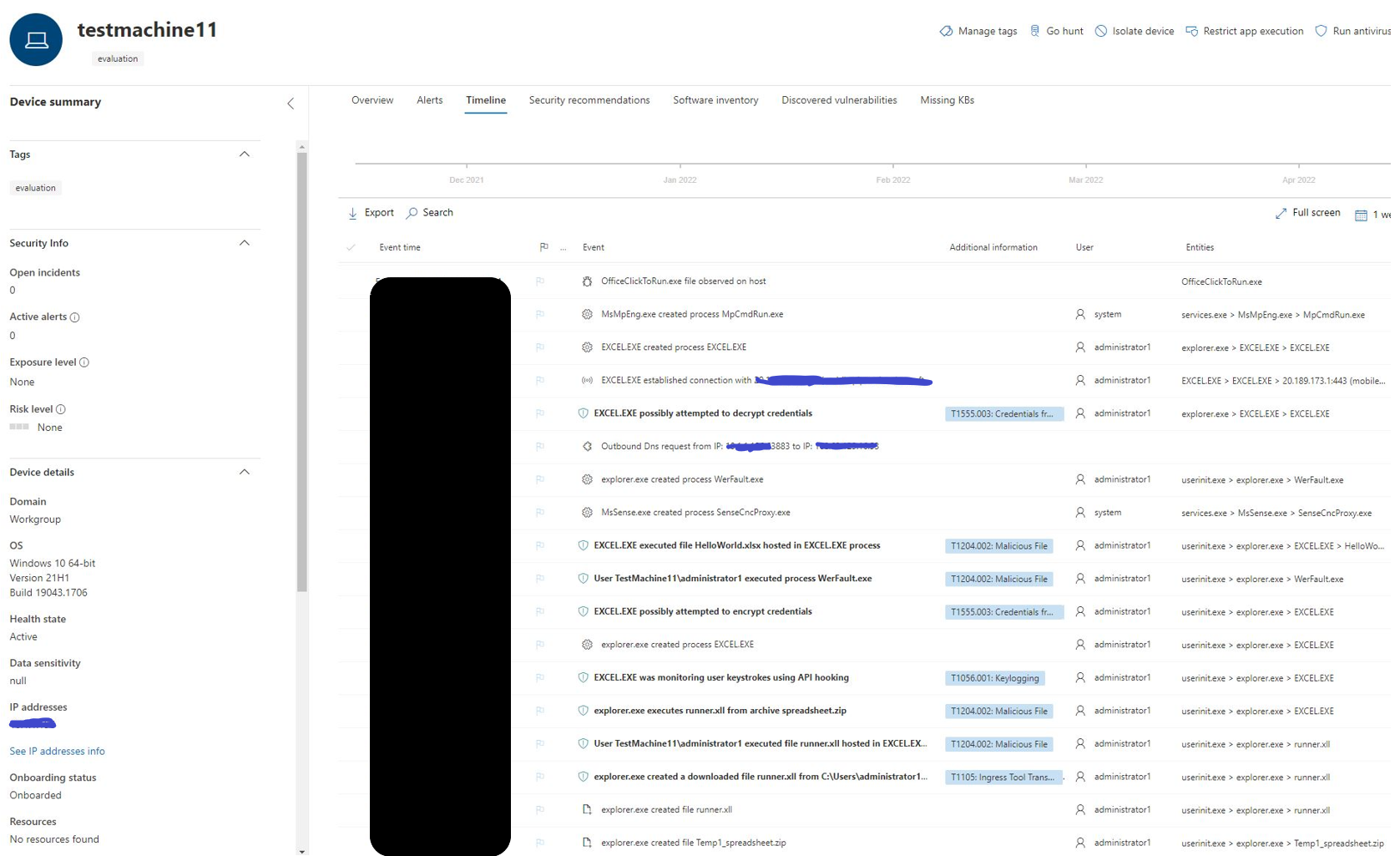This screenshot has width=1400, height=856.
Task: Click the Device summary panel scrollbar
Action: [x=301, y=372]
